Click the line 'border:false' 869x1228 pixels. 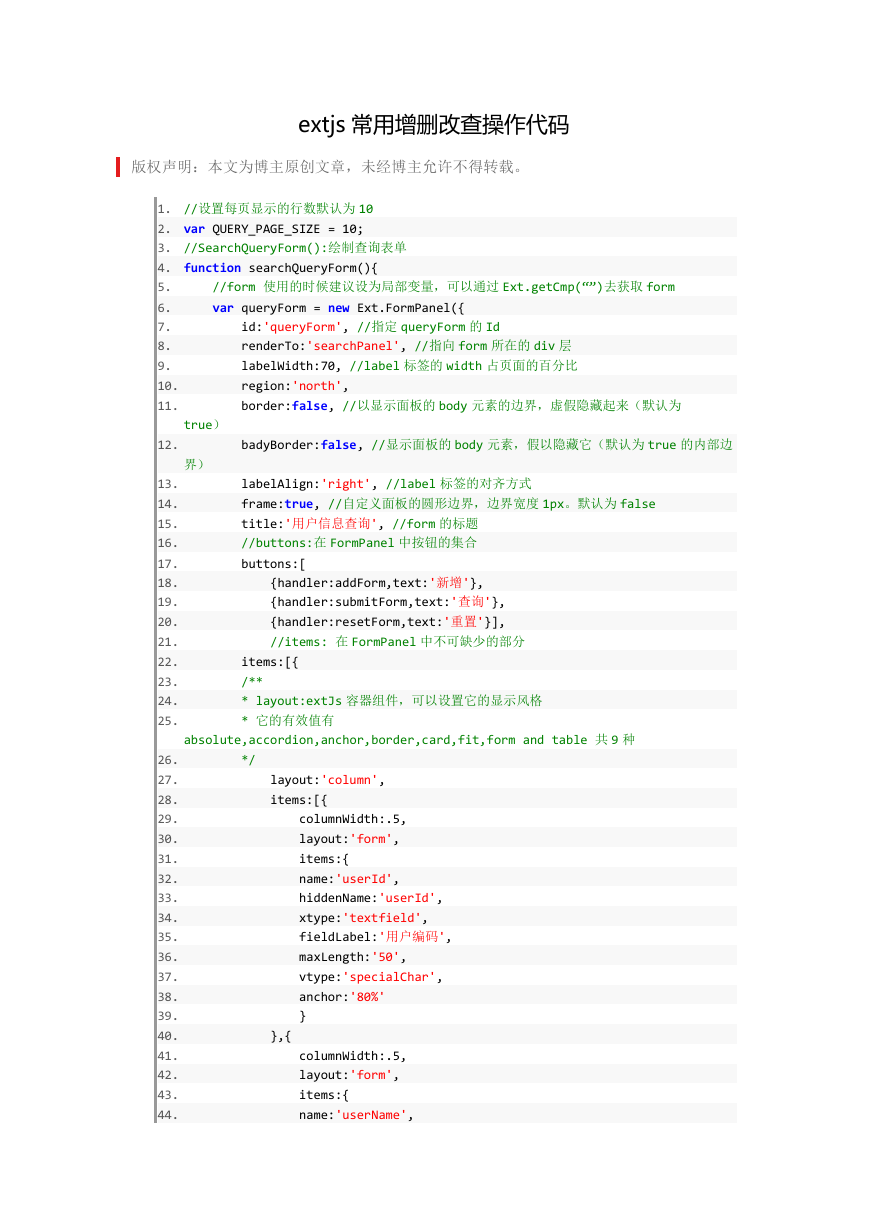[x=461, y=405]
